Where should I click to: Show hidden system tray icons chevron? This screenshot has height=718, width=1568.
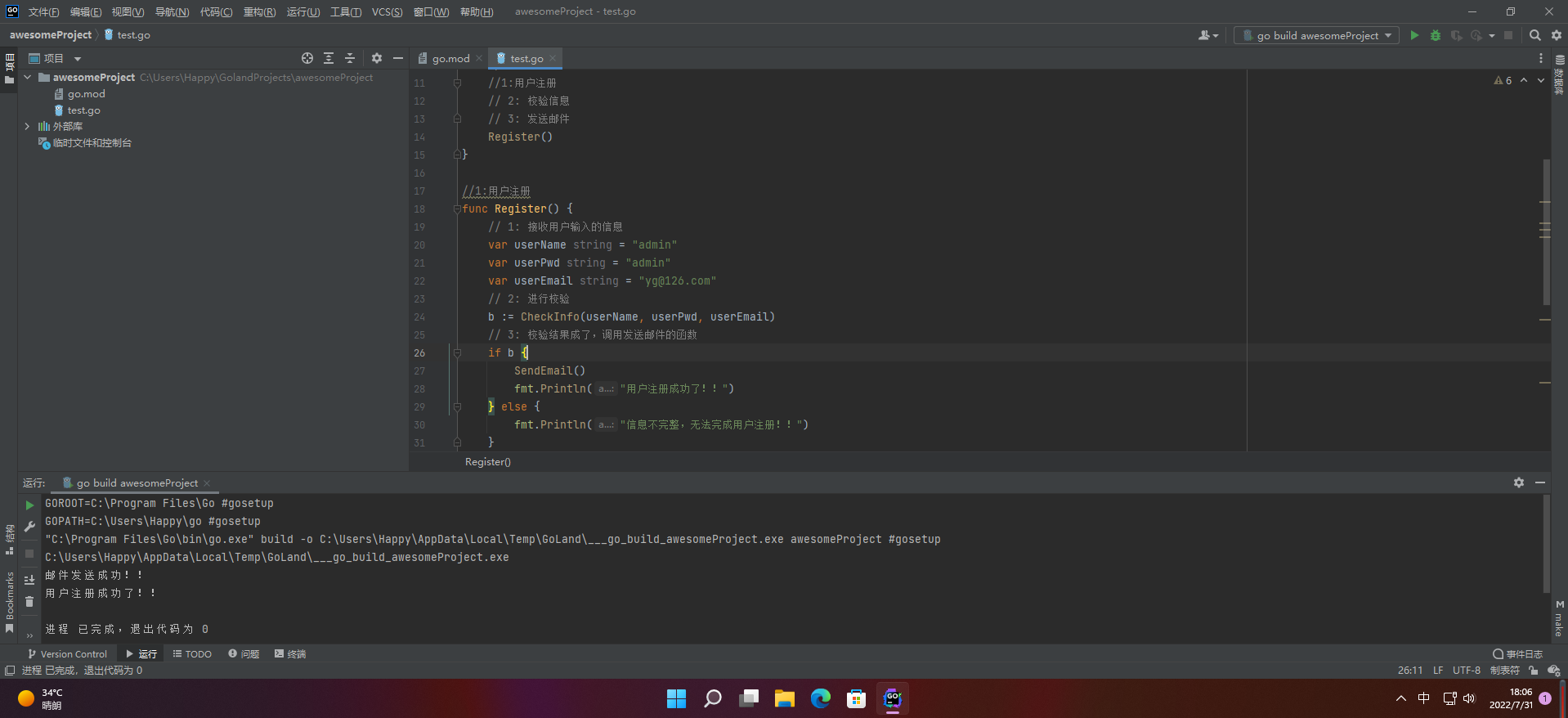click(1401, 698)
